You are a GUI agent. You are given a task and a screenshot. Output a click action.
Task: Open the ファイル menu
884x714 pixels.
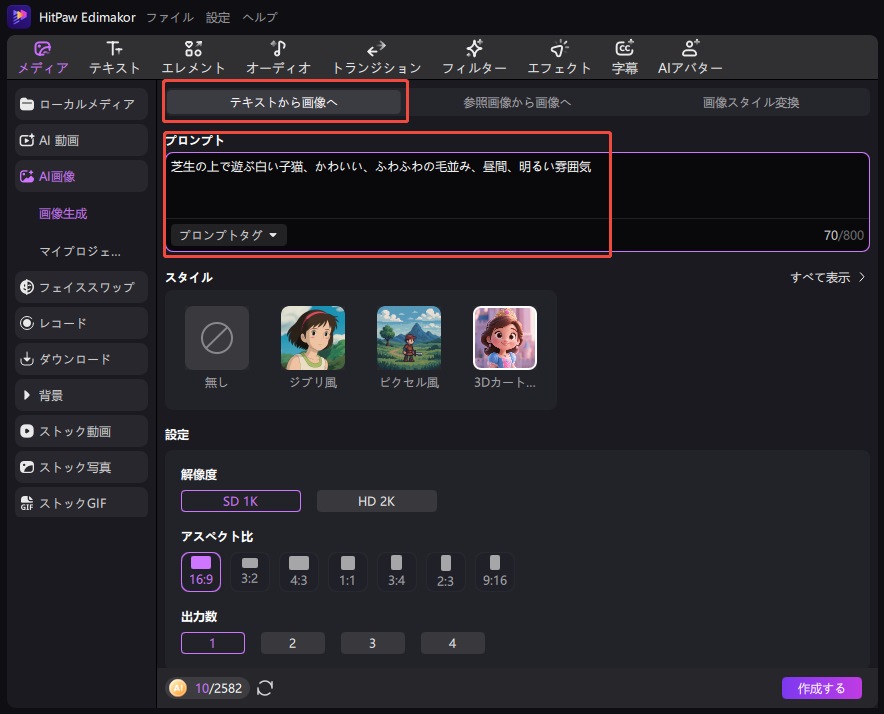170,17
